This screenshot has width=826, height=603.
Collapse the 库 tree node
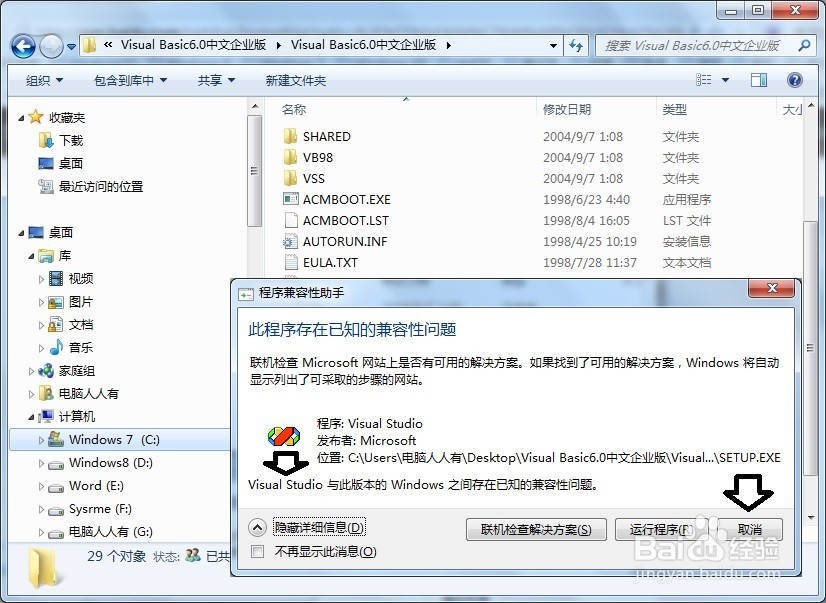31,256
